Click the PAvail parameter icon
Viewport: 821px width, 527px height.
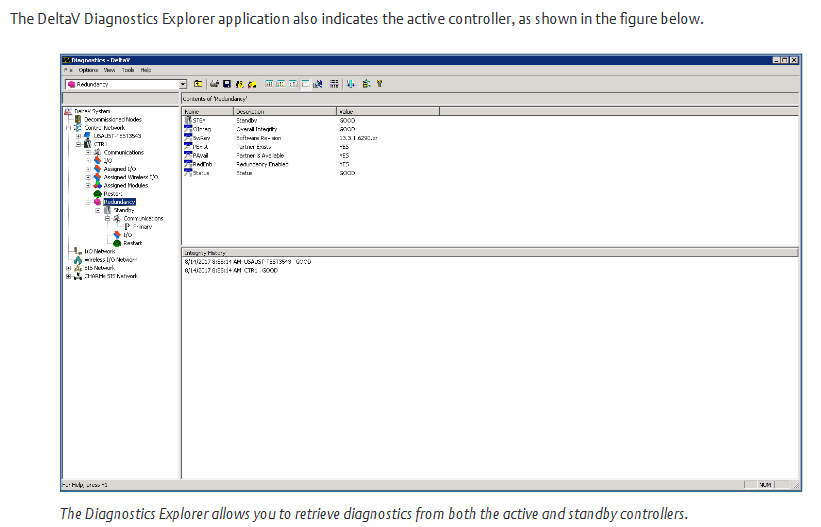pyautogui.click(x=188, y=155)
